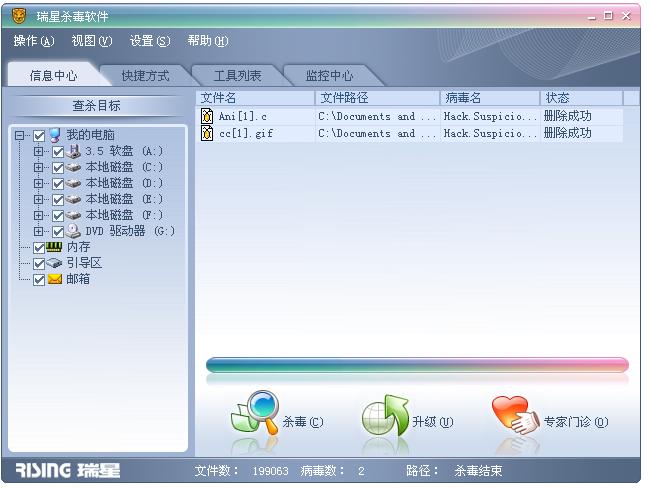Click the file path cell for cc[1].gif
Image resolution: width=651 pixels, height=489 pixels.
[x=377, y=133]
